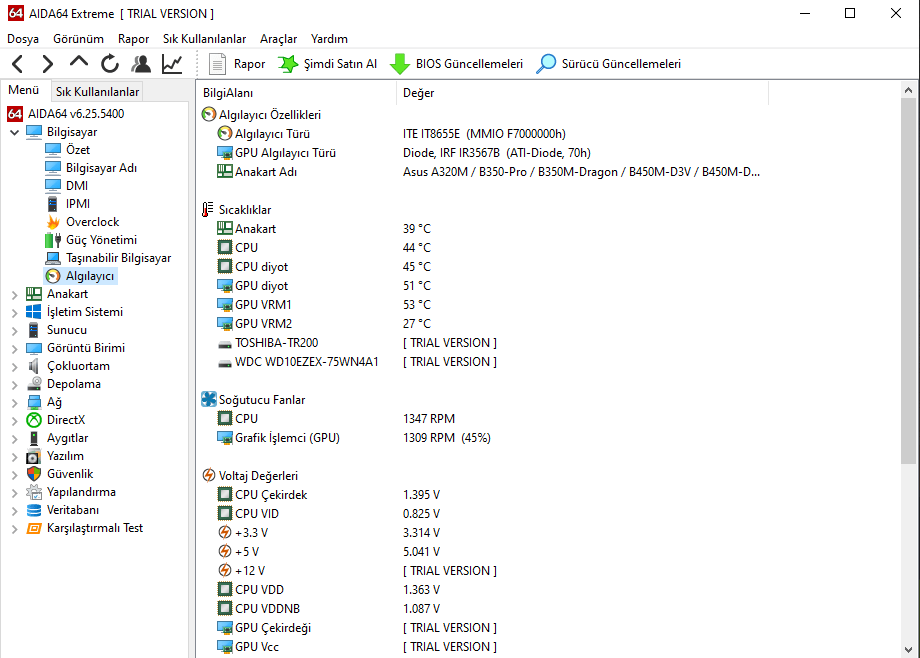The width and height of the screenshot is (920, 658).
Task: Click the scrollbar up arrow
Action: (908, 90)
